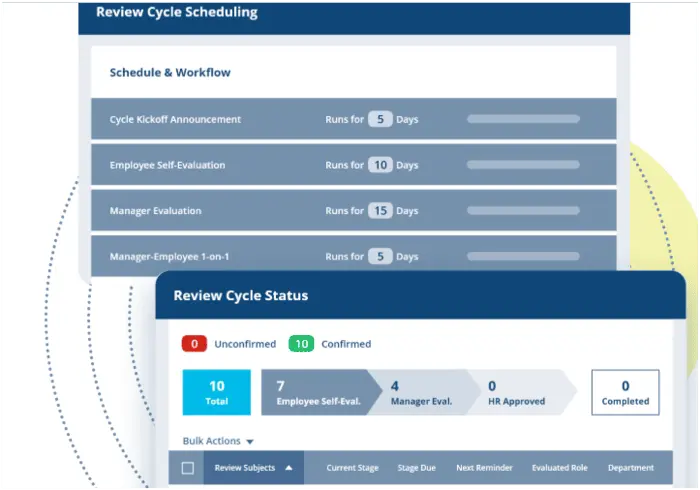Open the Bulk Actions dropdown
This screenshot has height=490, width=700.
[218, 441]
